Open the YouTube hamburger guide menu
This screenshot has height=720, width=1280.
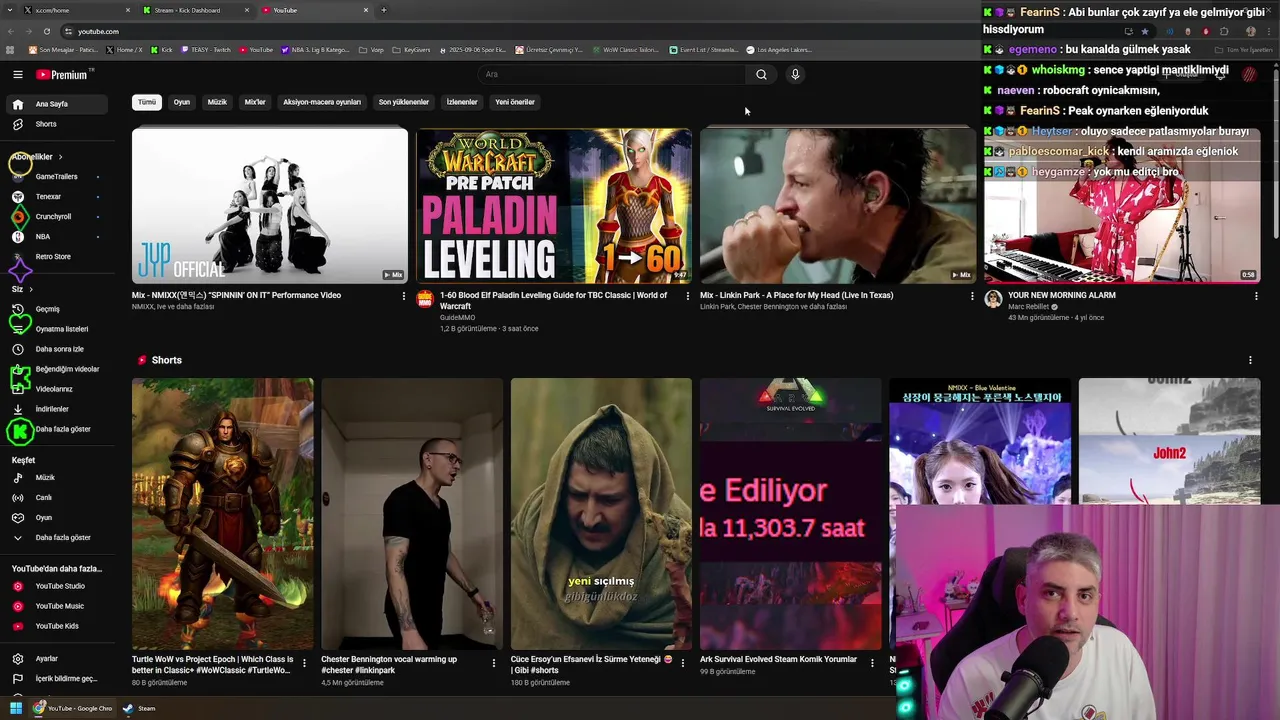(17, 74)
